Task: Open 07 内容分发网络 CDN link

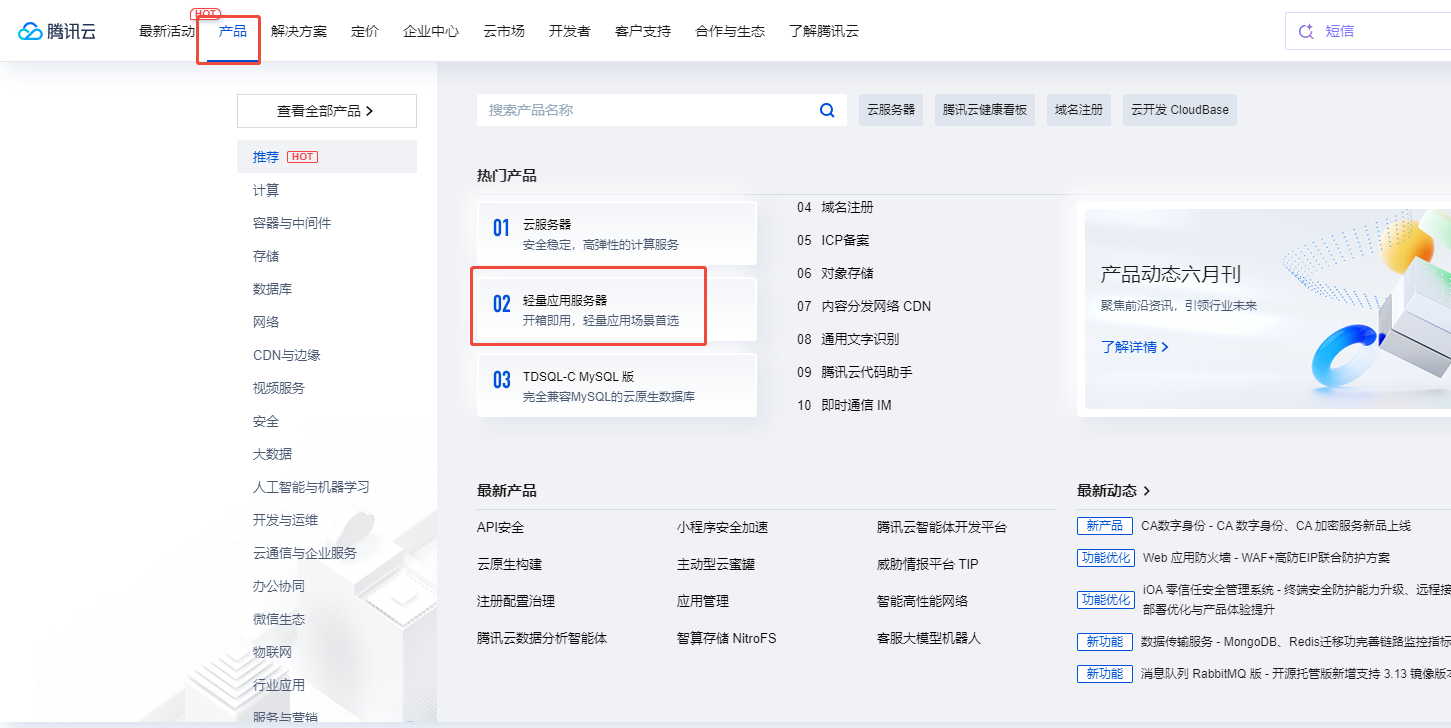Action: tap(864, 306)
